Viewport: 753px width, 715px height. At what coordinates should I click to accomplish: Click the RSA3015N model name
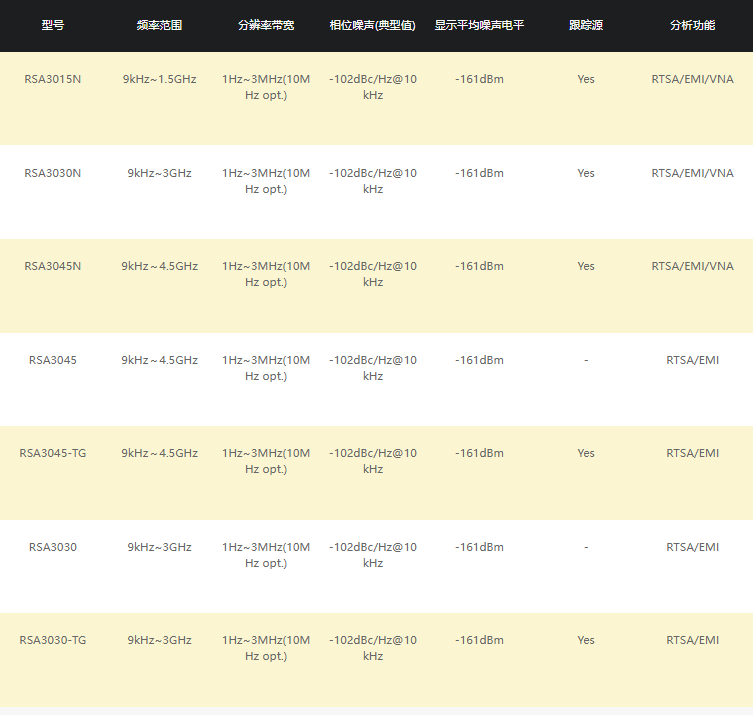pyautogui.click(x=53, y=79)
